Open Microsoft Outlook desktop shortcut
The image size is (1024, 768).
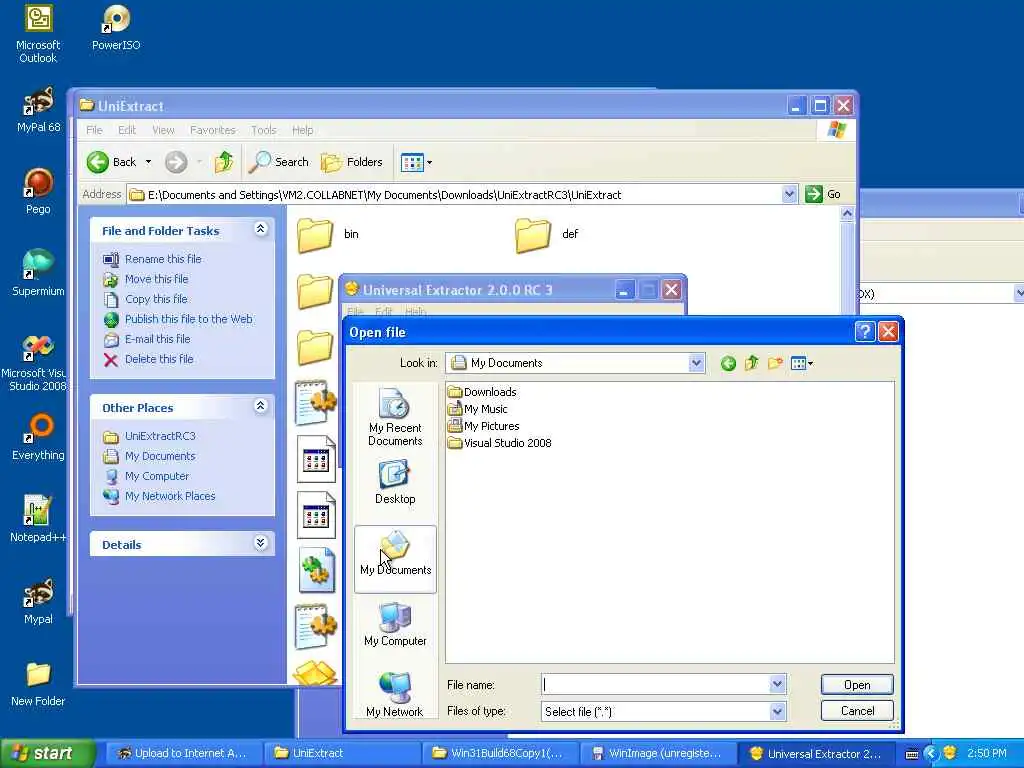click(x=38, y=34)
